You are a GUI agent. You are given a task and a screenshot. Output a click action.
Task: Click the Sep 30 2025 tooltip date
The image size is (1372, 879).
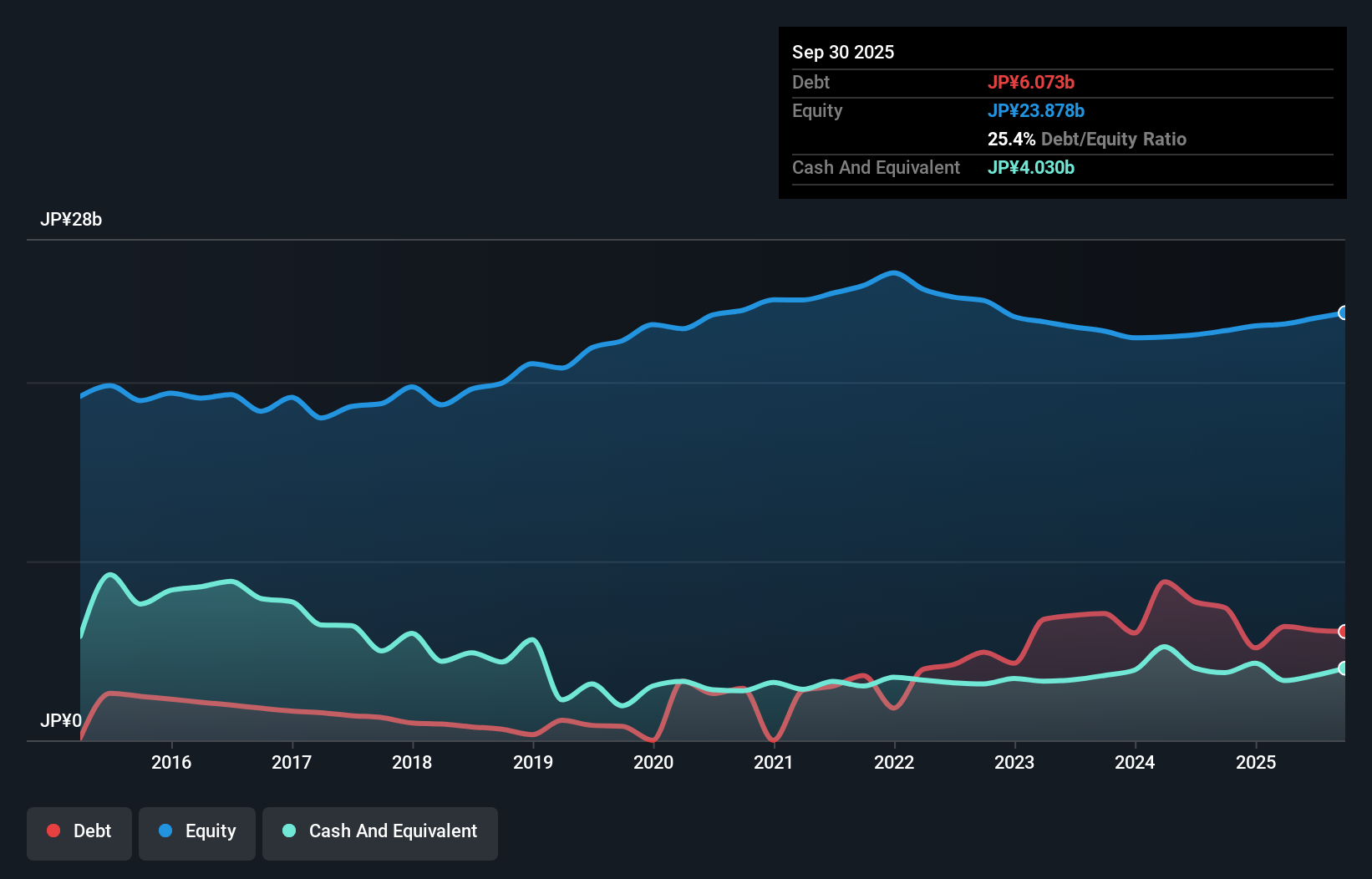pos(843,52)
